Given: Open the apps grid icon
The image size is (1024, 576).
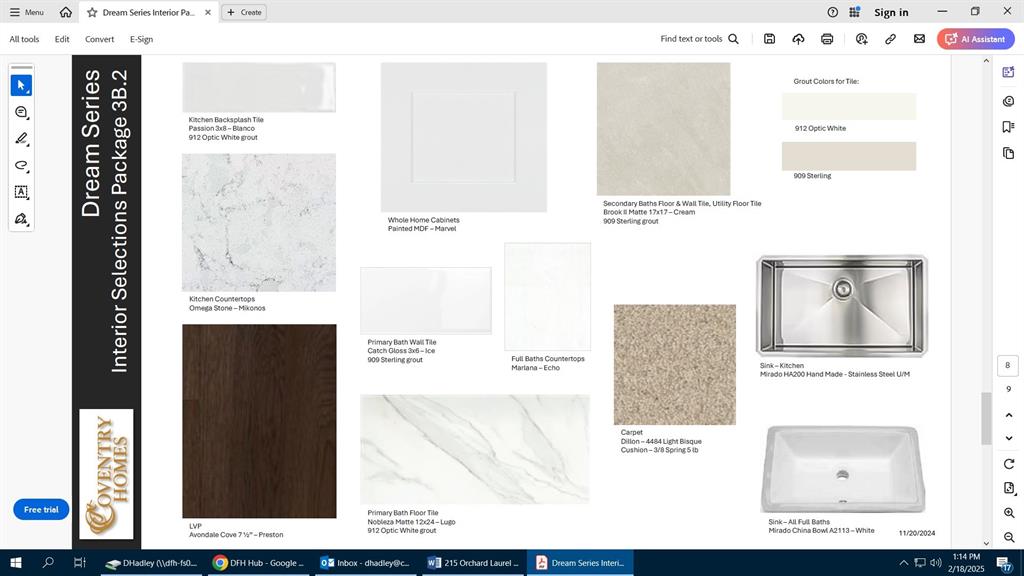Looking at the screenshot, I should coord(854,12).
